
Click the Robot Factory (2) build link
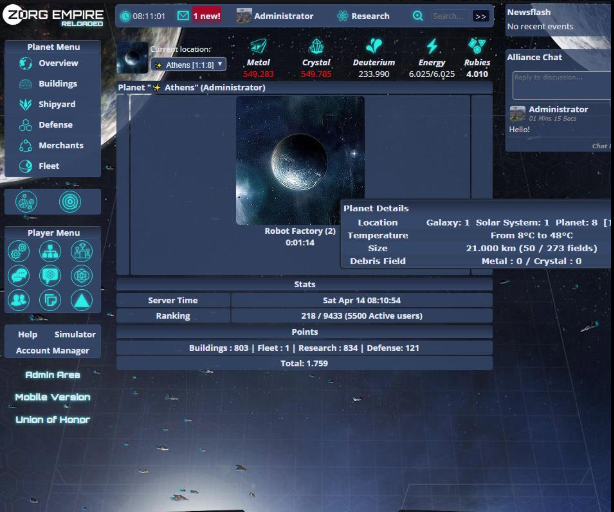[300, 231]
